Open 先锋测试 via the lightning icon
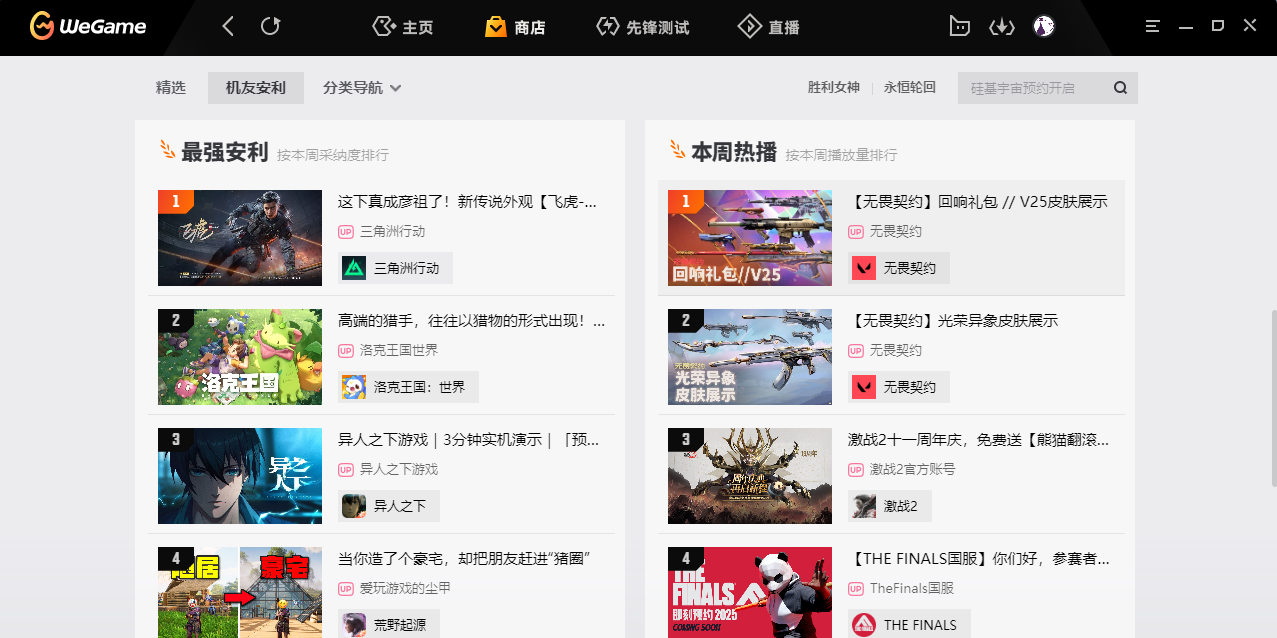Viewport: 1277px width, 638px height. (608, 27)
